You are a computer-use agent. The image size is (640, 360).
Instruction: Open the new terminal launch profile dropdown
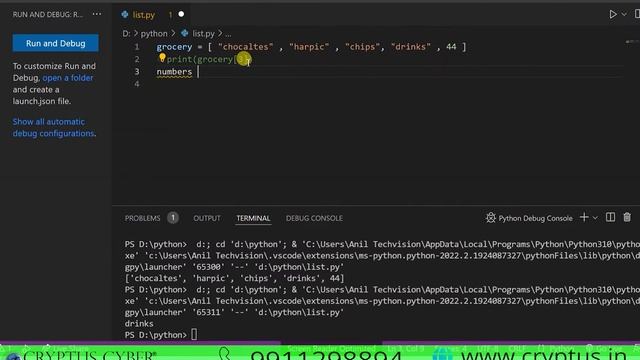pyautogui.click(x=595, y=218)
